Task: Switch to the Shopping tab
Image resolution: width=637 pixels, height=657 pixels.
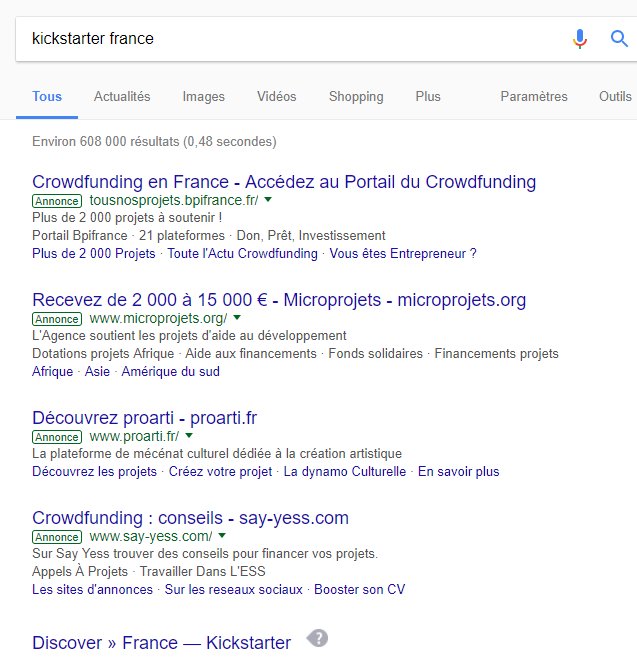Action: click(356, 96)
